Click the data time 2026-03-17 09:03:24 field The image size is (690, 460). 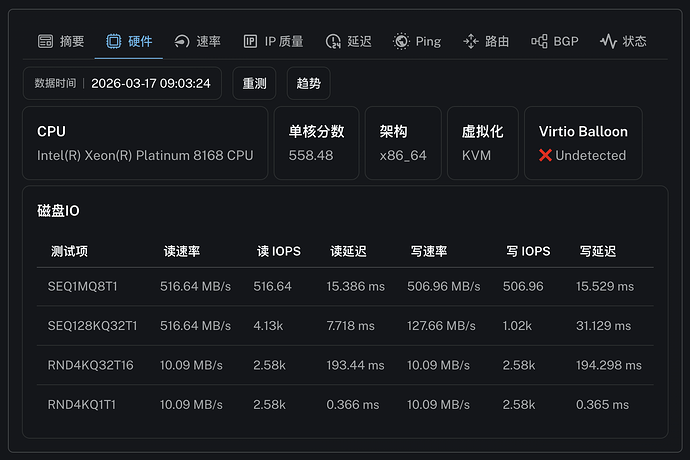(x=122, y=83)
